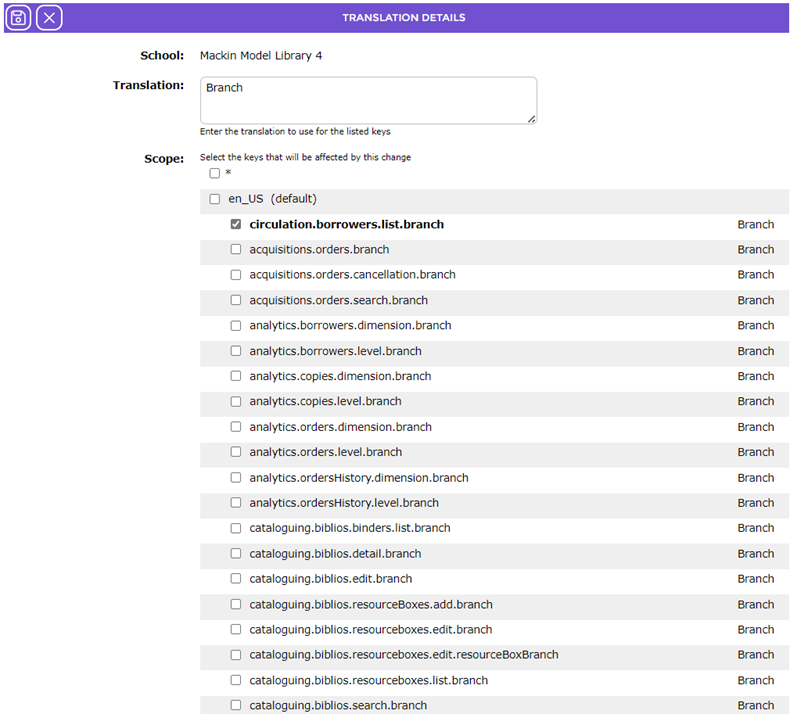Click the 'en_US (default)' locale label
Image resolution: width=790 pixels, height=714 pixels.
273,199
